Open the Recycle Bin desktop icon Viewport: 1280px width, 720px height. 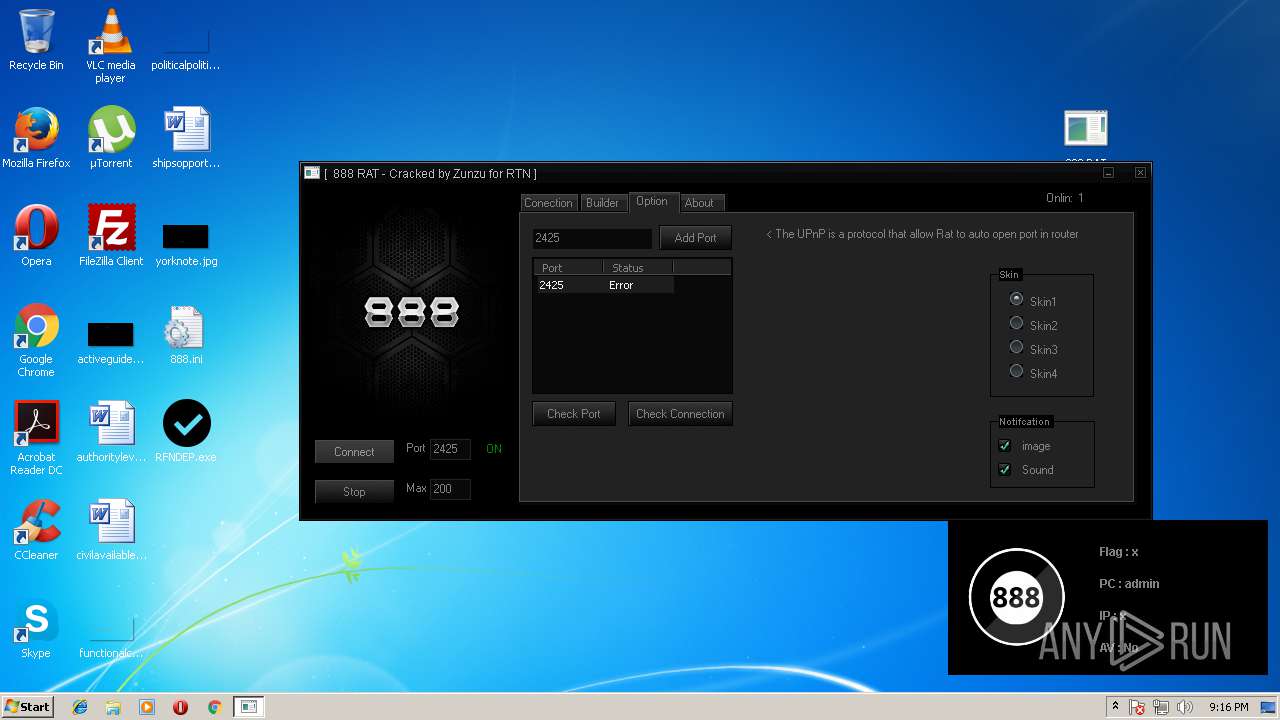coord(36,40)
